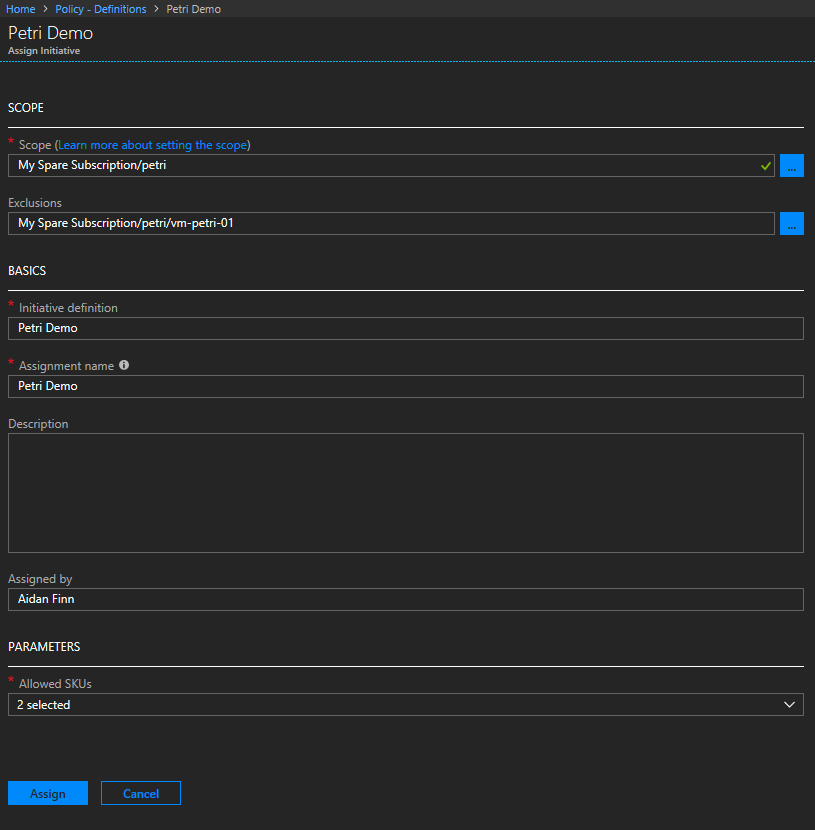The height and width of the screenshot is (830, 815).
Task: Click the Assignment name input field
Action: [x=406, y=386]
